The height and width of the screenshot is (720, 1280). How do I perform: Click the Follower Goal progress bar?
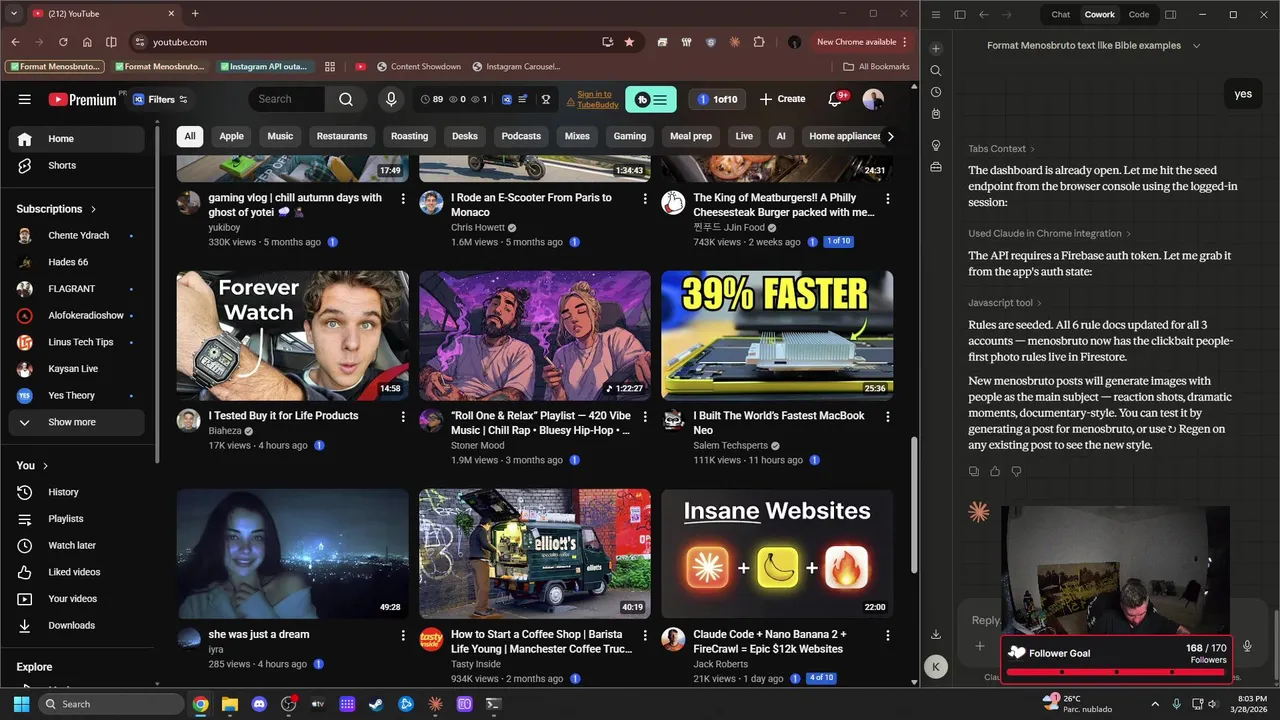coord(1115,672)
